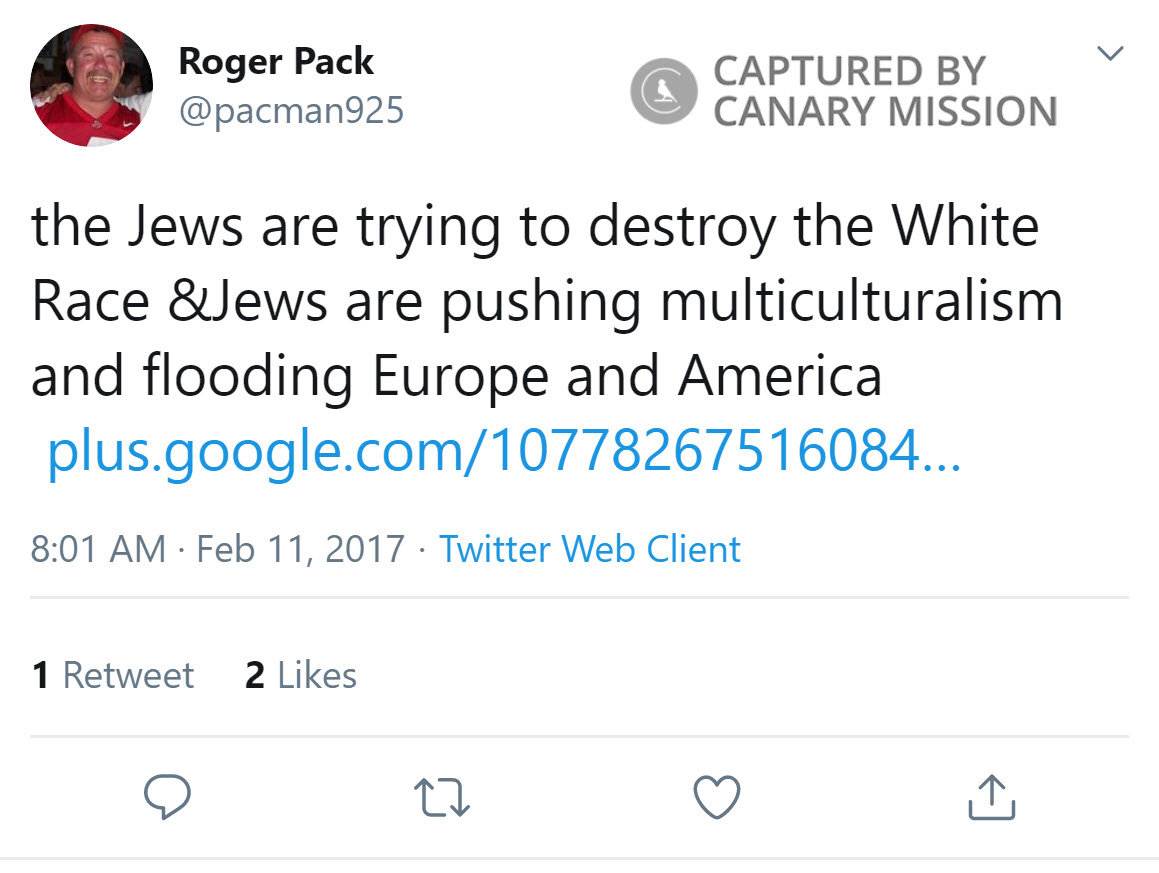
Task: Click the share upload arrow icon
Action: click(993, 797)
